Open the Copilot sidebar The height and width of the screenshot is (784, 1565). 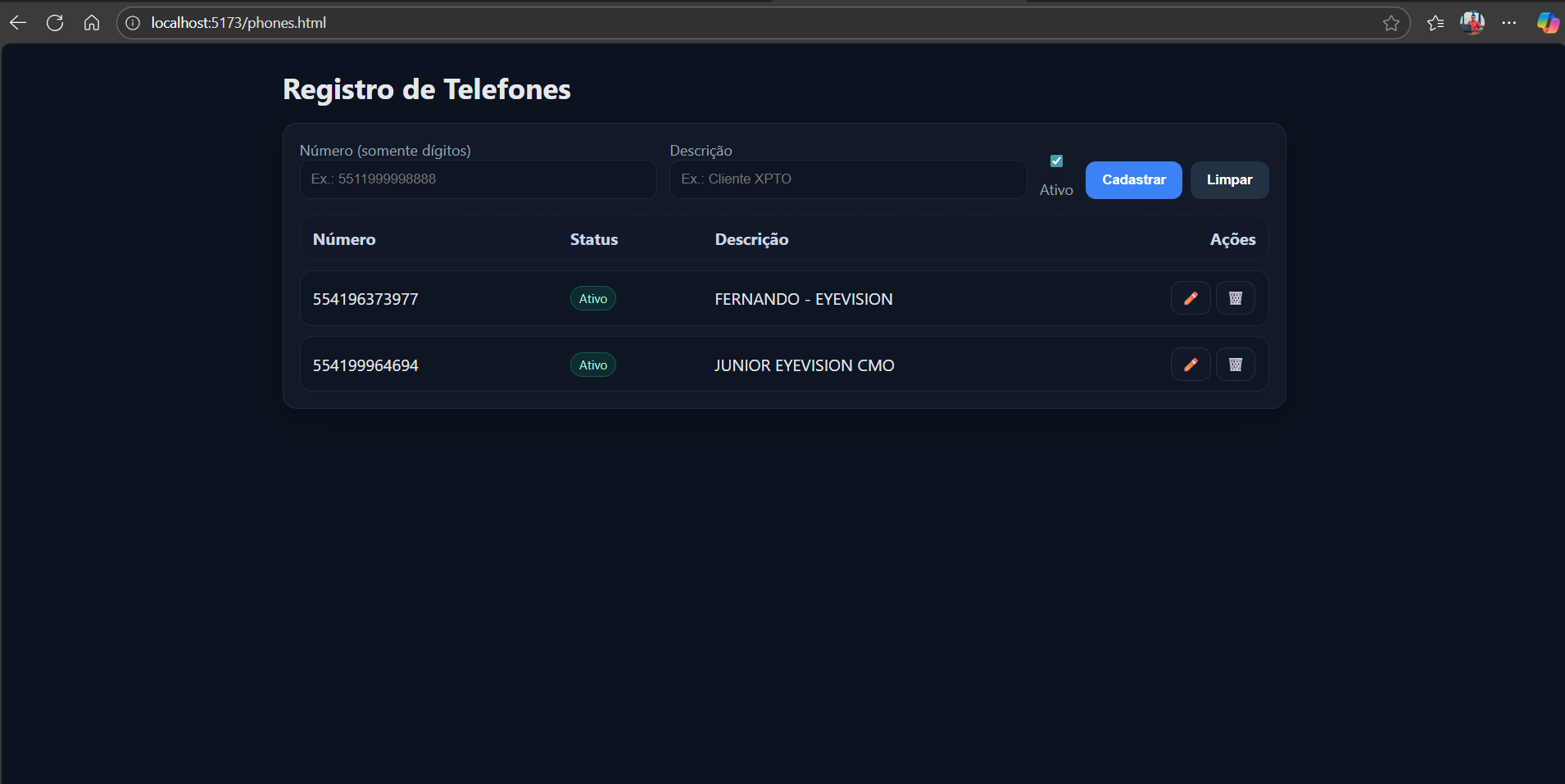(x=1547, y=23)
